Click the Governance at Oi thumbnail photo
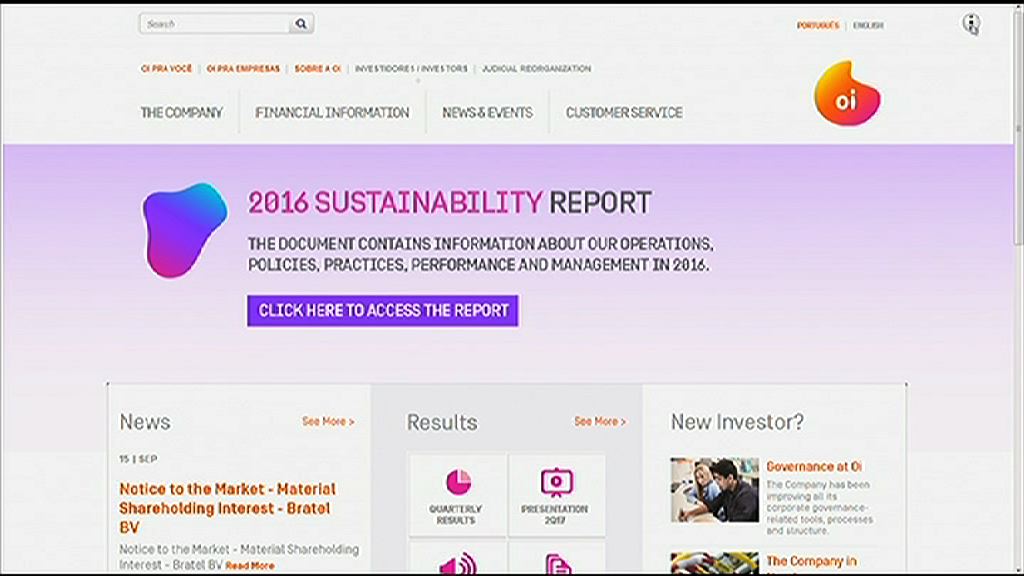The image size is (1024, 576). [714, 490]
